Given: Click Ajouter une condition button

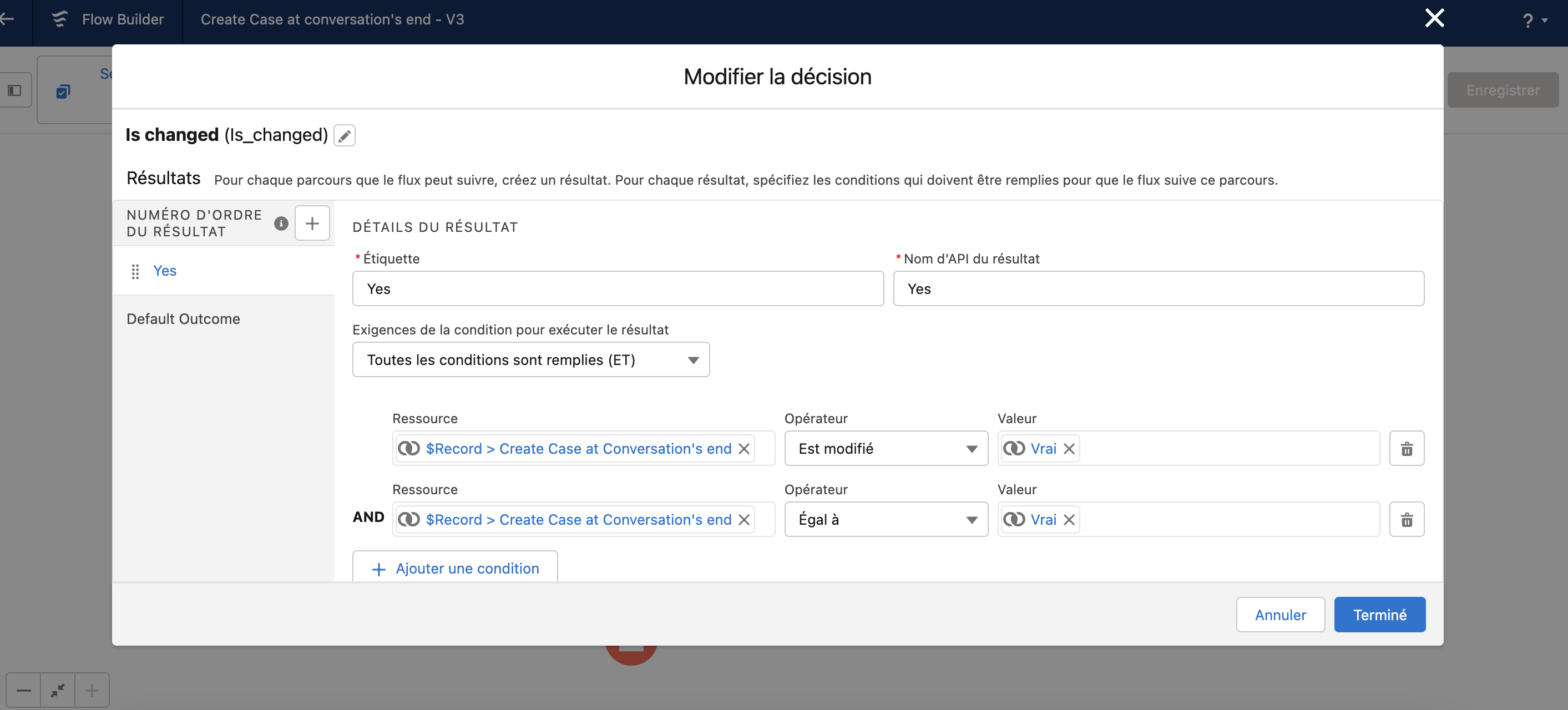Looking at the screenshot, I should [x=454, y=567].
